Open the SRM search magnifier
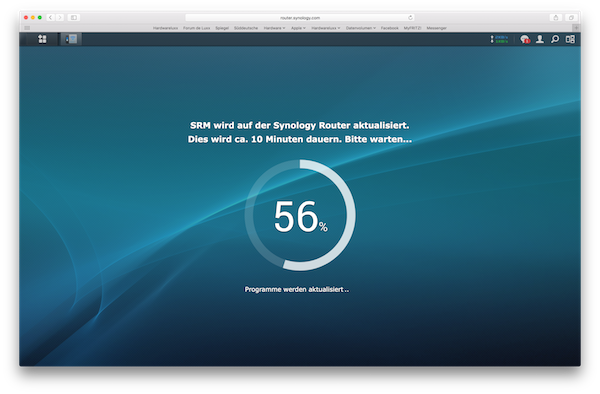This screenshot has width=600, height=394. (x=555, y=39)
